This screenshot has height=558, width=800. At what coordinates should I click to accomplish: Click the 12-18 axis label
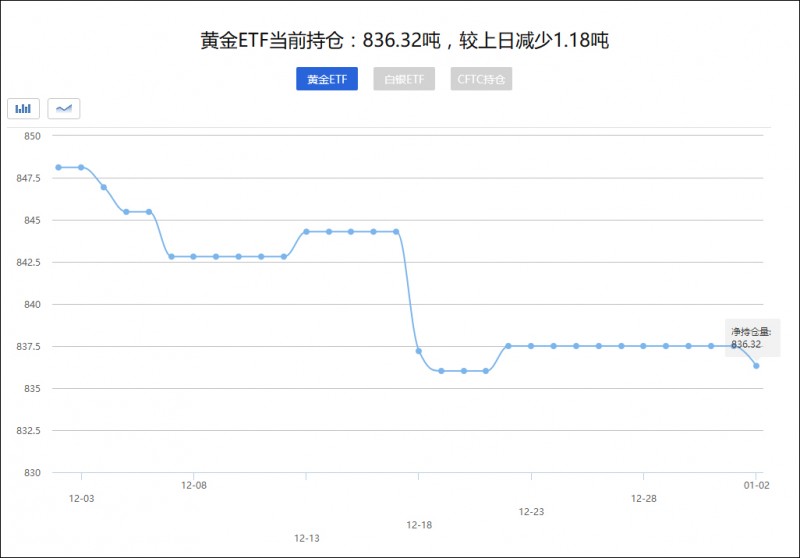(419, 525)
